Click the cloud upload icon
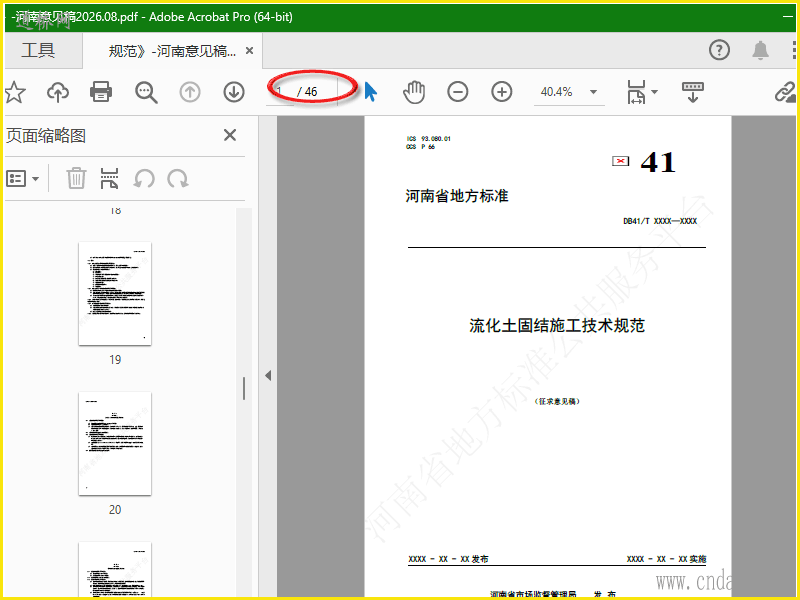The image size is (800, 600). (58, 92)
